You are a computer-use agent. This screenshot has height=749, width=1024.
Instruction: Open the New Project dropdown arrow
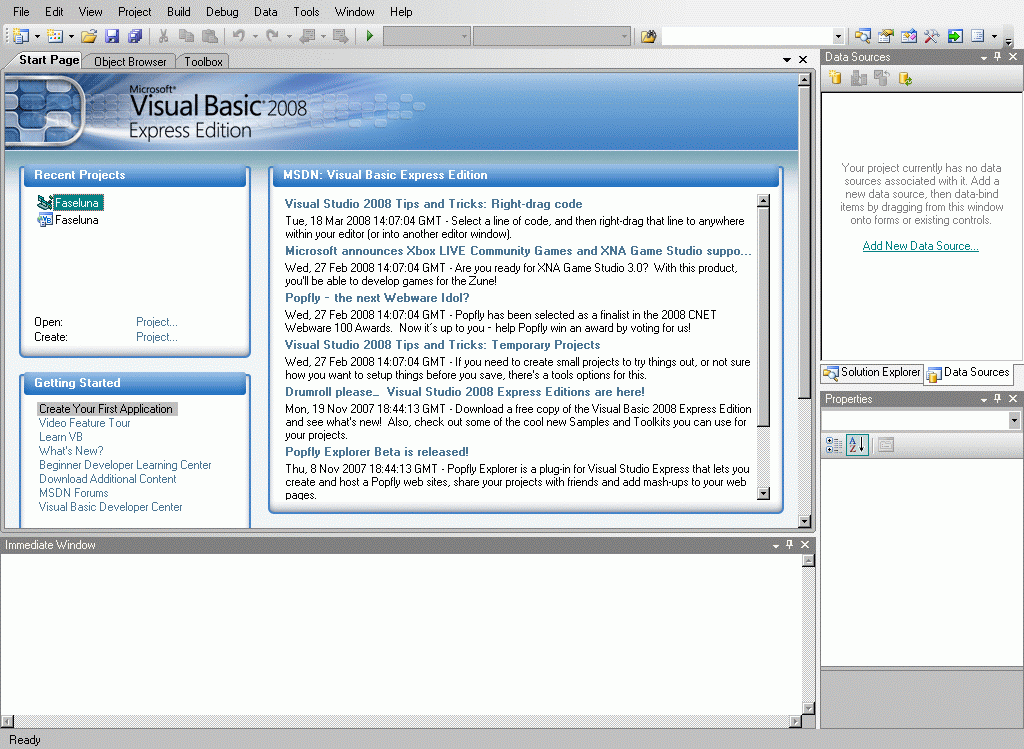[x=37, y=37]
